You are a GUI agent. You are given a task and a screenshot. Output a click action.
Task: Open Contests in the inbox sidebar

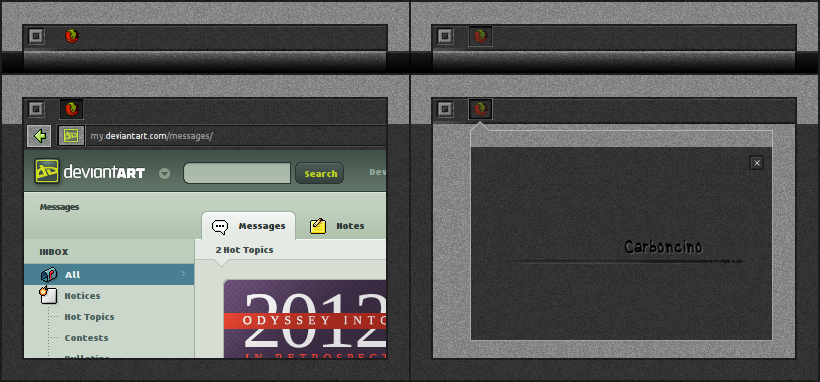click(x=86, y=338)
